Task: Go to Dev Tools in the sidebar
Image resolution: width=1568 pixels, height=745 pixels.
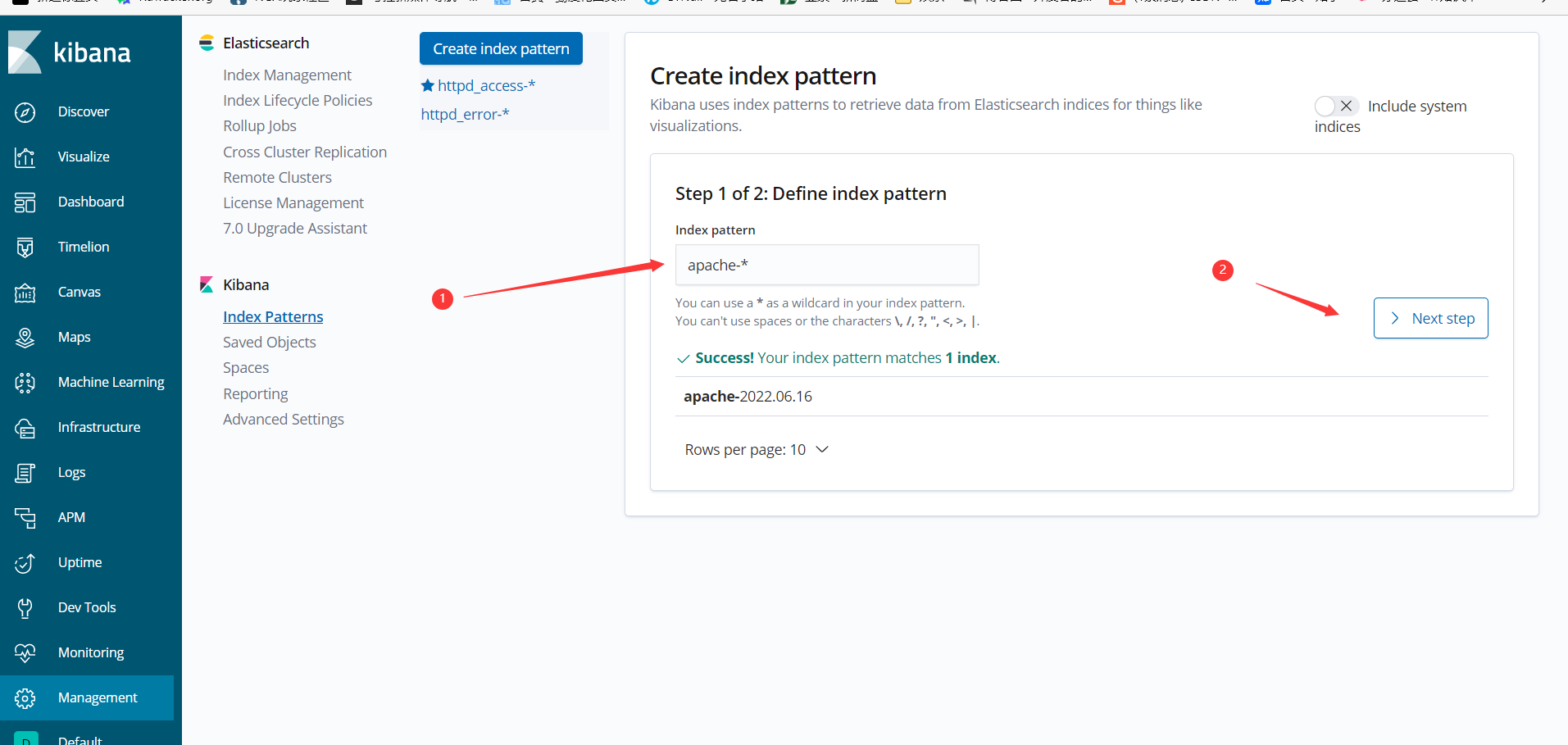Action: [x=87, y=607]
